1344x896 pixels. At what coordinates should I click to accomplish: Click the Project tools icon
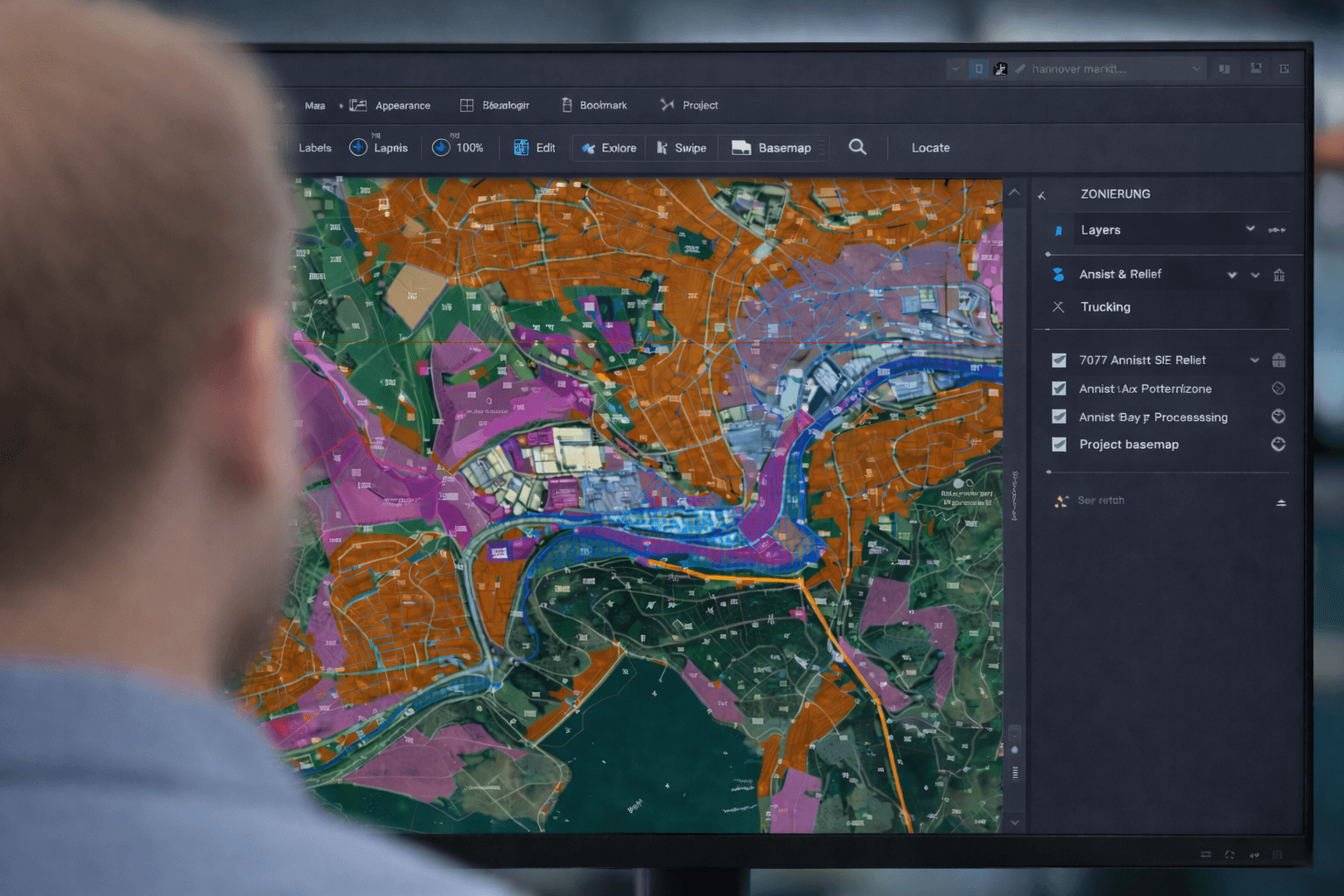[667, 105]
